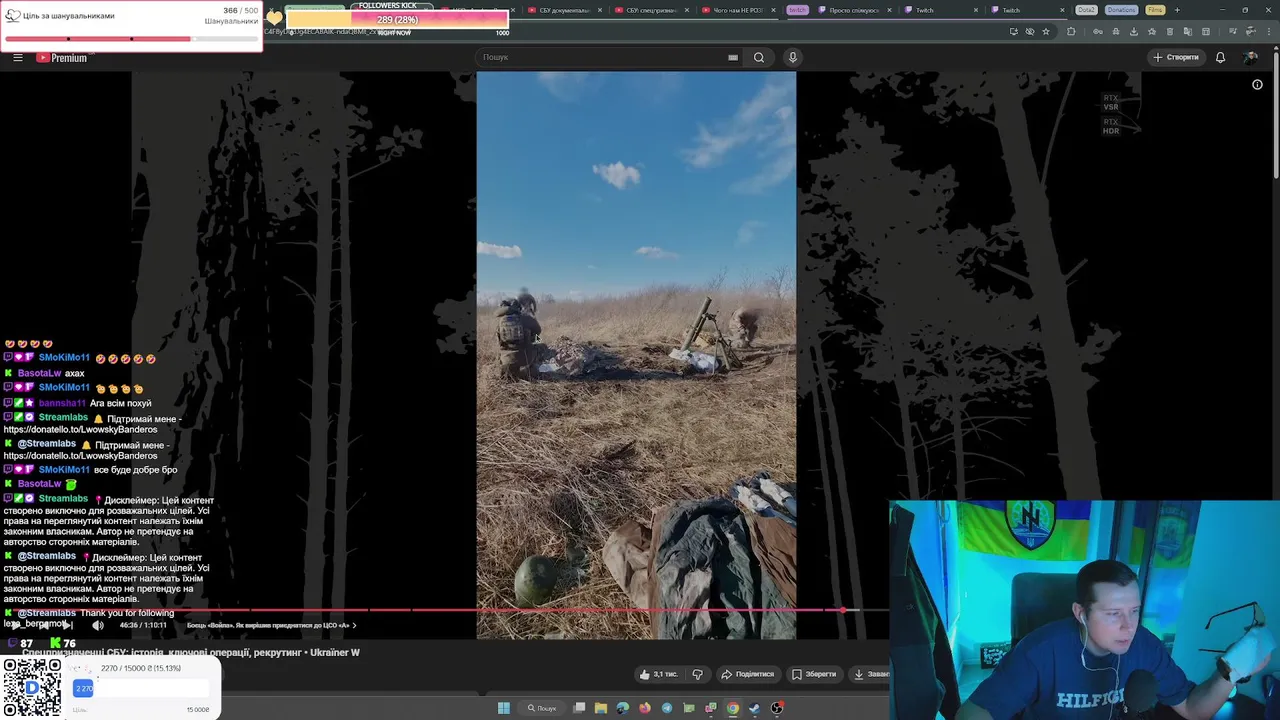The width and height of the screenshot is (1280, 720).
Task: Open Telegram from the taskbar
Action: 667,708
